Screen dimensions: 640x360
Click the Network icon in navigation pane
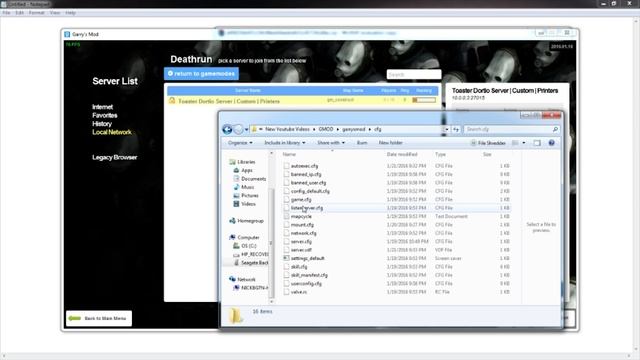(x=232, y=279)
